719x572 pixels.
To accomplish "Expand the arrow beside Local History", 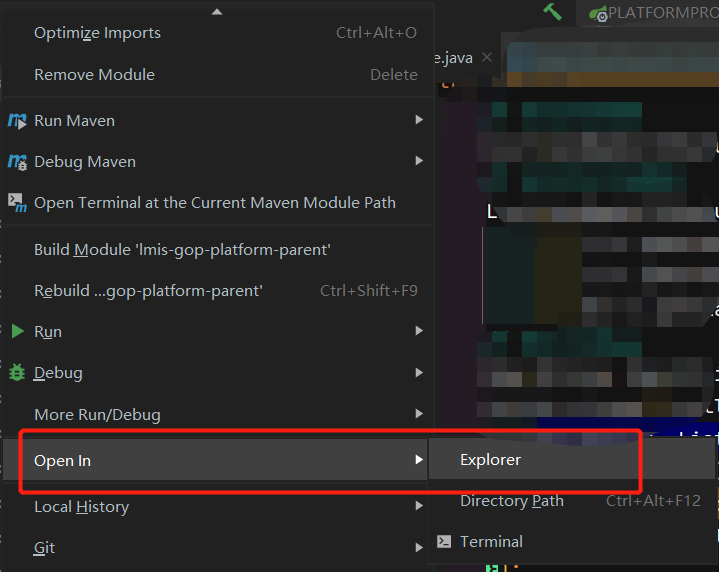I will 419,506.
